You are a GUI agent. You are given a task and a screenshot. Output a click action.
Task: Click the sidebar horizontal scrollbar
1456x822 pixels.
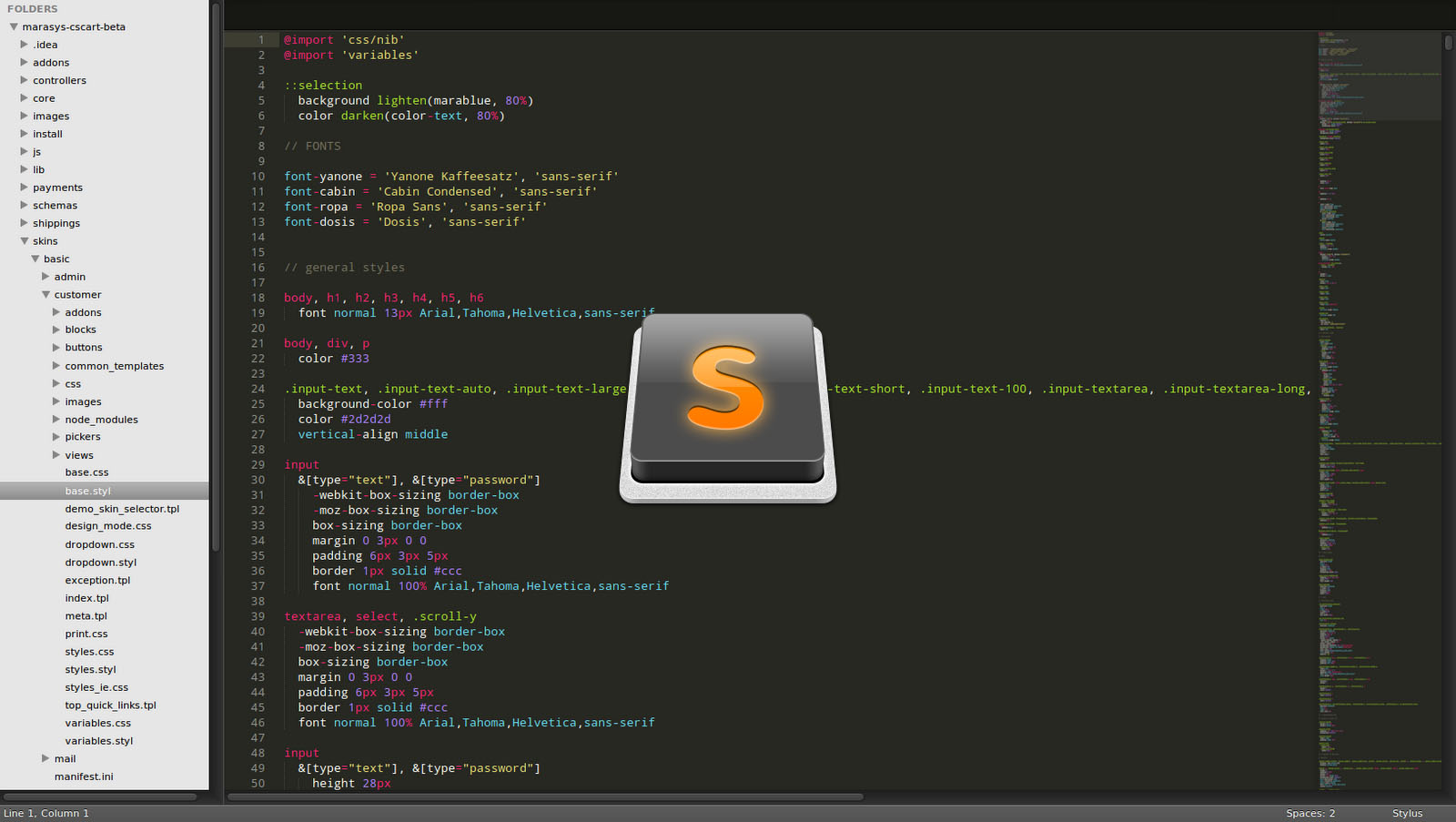100,797
